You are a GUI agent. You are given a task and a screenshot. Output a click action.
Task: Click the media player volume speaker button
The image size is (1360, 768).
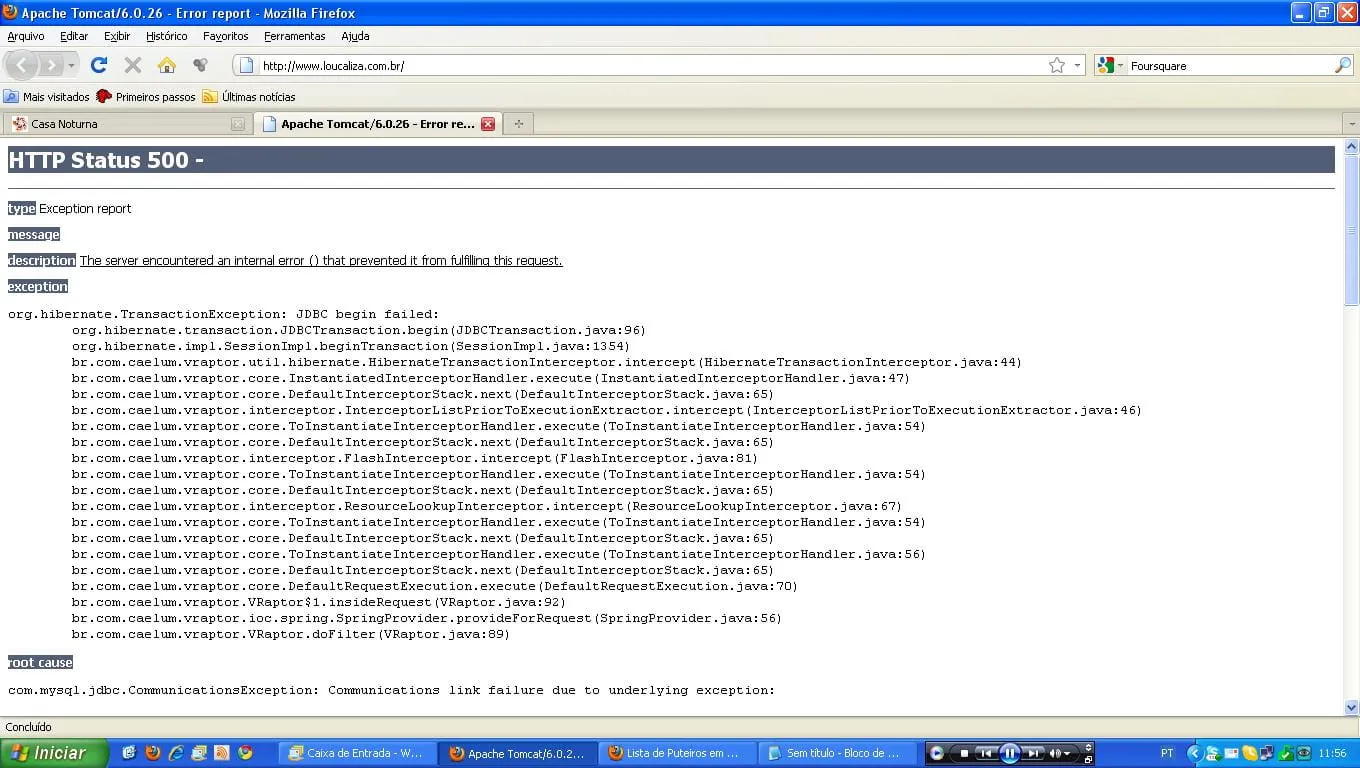click(x=1054, y=753)
